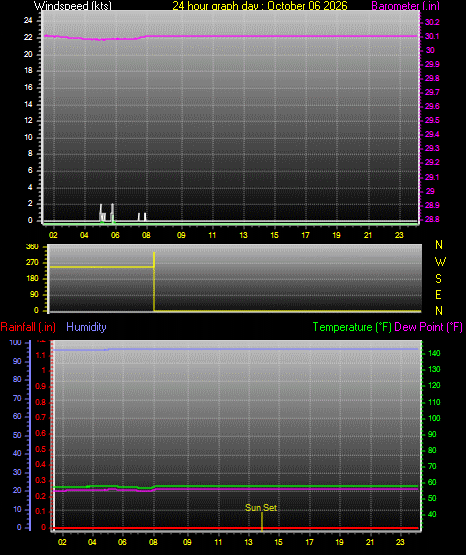The width and height of the screenshot is (466, 555).
Task: Click the 120 temperature axis value
Action: 434,385
